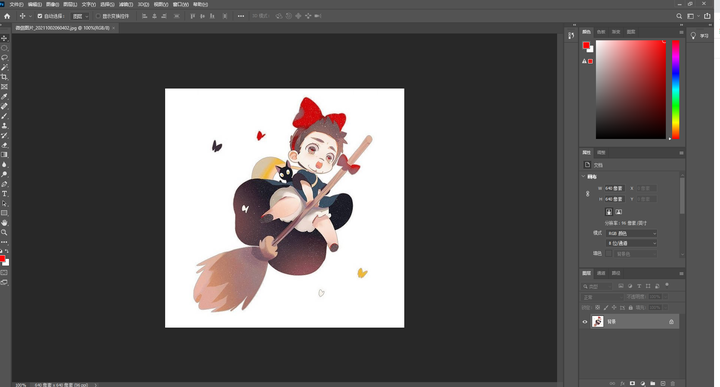Screen dimensions: 720x387
Task: Collapse the Canvas section in Properties
Action: pyautogui.click(x=584, y=176)
